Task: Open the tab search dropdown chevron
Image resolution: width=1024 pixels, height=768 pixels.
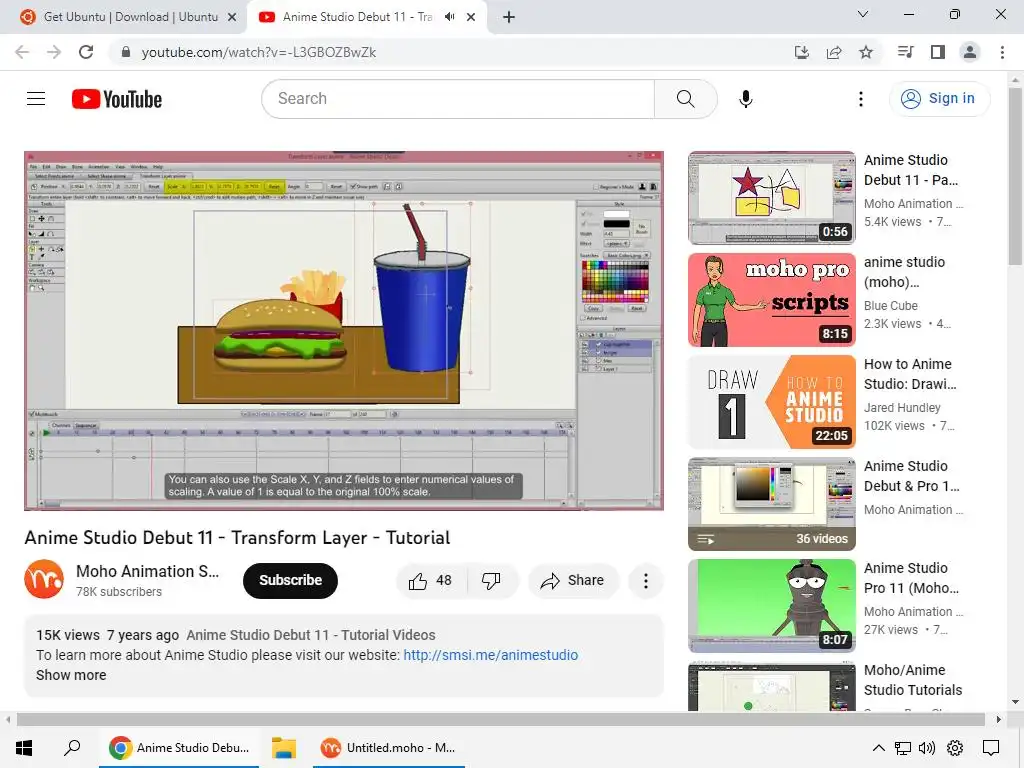Action: click(863, 14)
